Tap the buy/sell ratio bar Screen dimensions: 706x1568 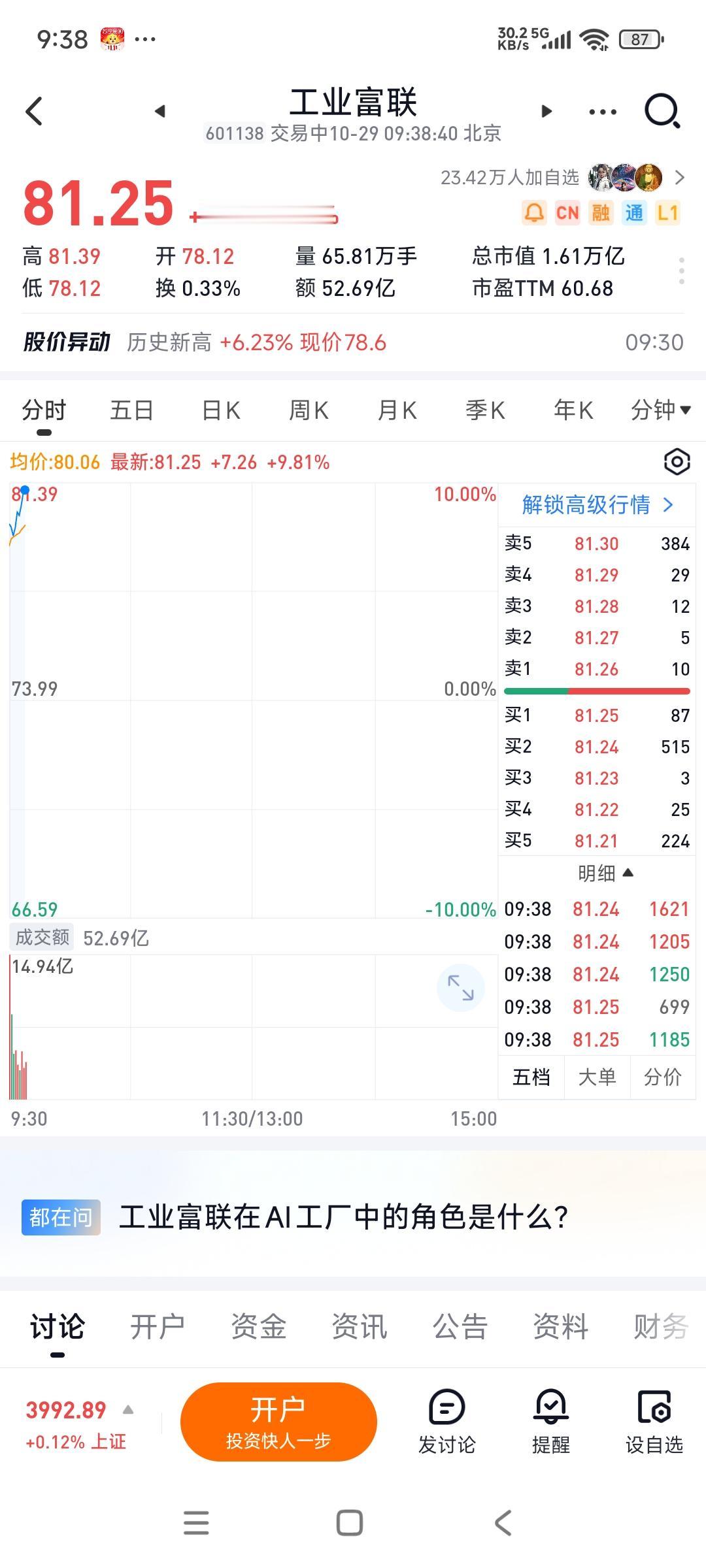tap(597, 691)
